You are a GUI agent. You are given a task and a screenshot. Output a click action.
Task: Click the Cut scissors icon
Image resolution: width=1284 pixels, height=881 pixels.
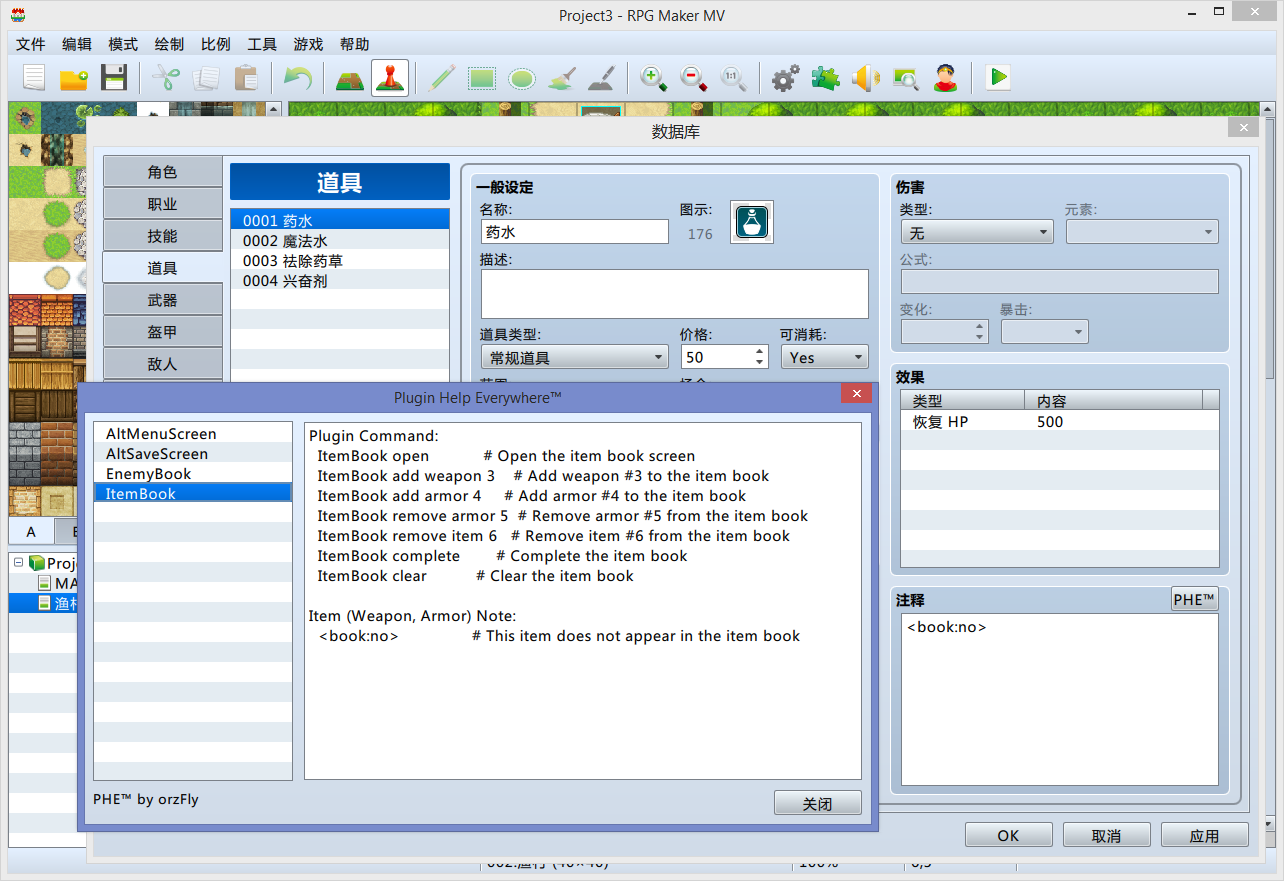tap(166, 78)
